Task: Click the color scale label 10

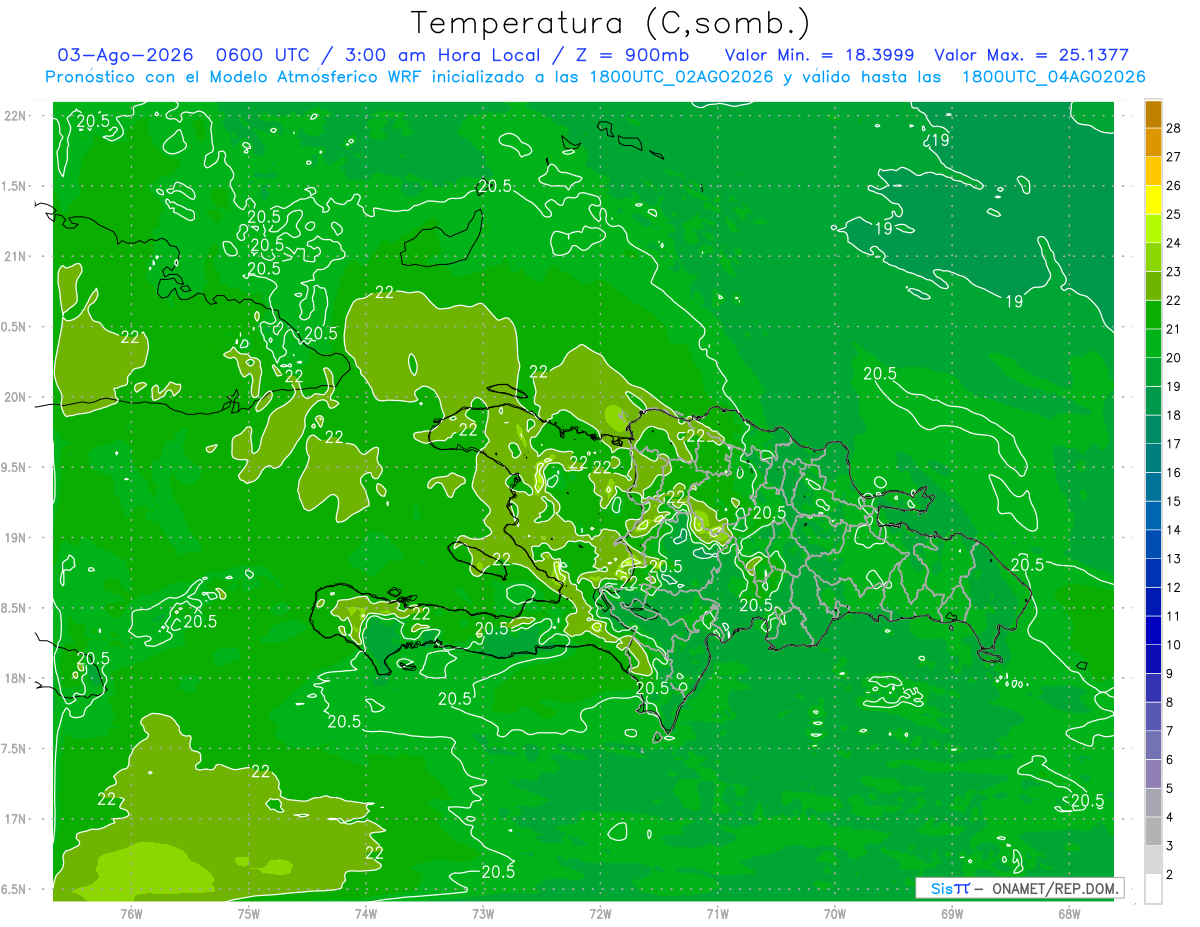Action: click(x=1174, y=645)
